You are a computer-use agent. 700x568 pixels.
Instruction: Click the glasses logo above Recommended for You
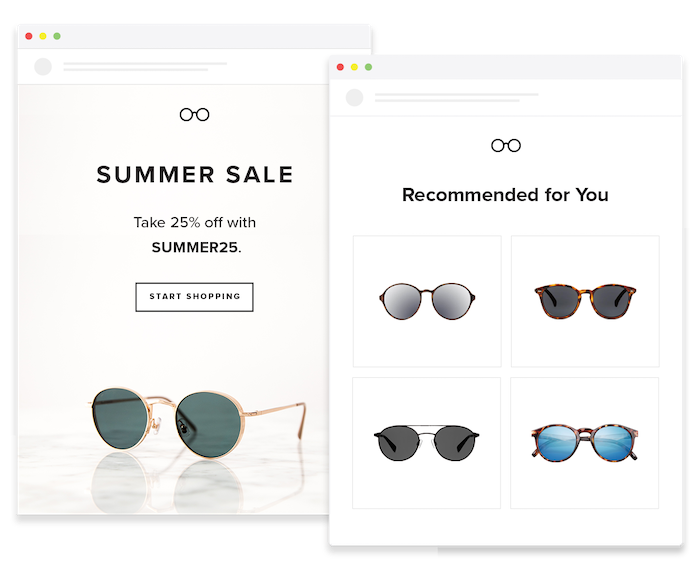506,146
